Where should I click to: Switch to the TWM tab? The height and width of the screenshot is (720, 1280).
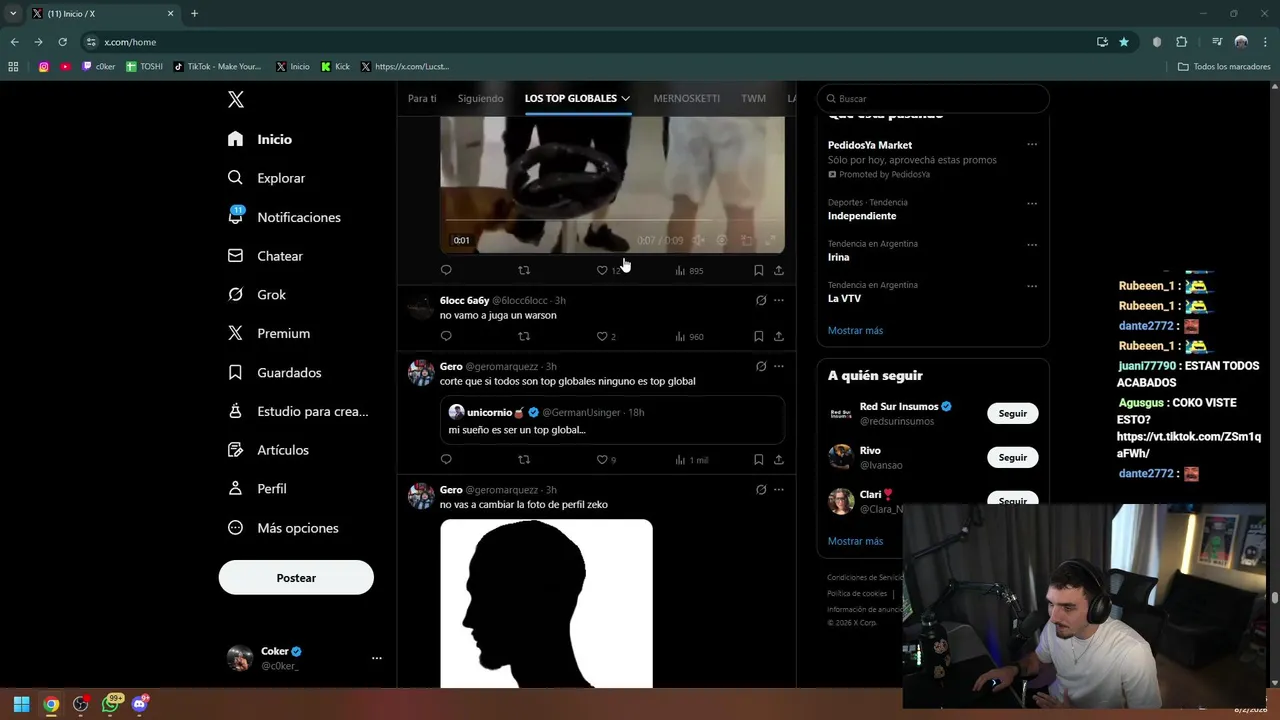(753, 98)
